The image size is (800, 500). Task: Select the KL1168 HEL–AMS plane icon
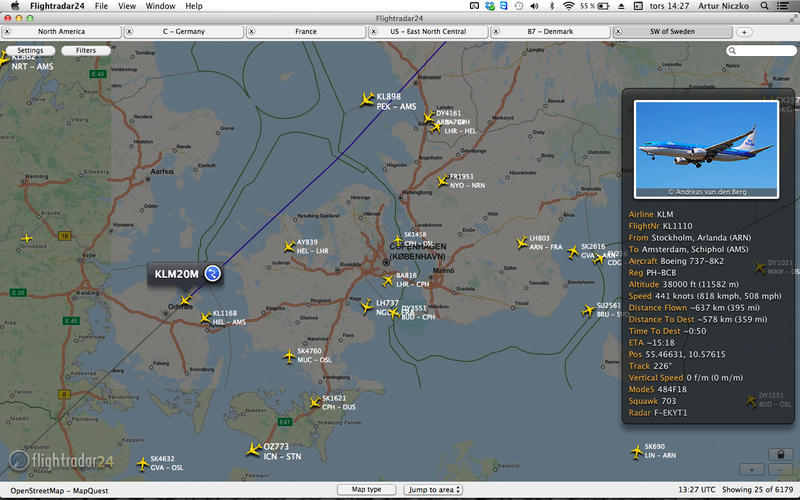tap(205, 318)
